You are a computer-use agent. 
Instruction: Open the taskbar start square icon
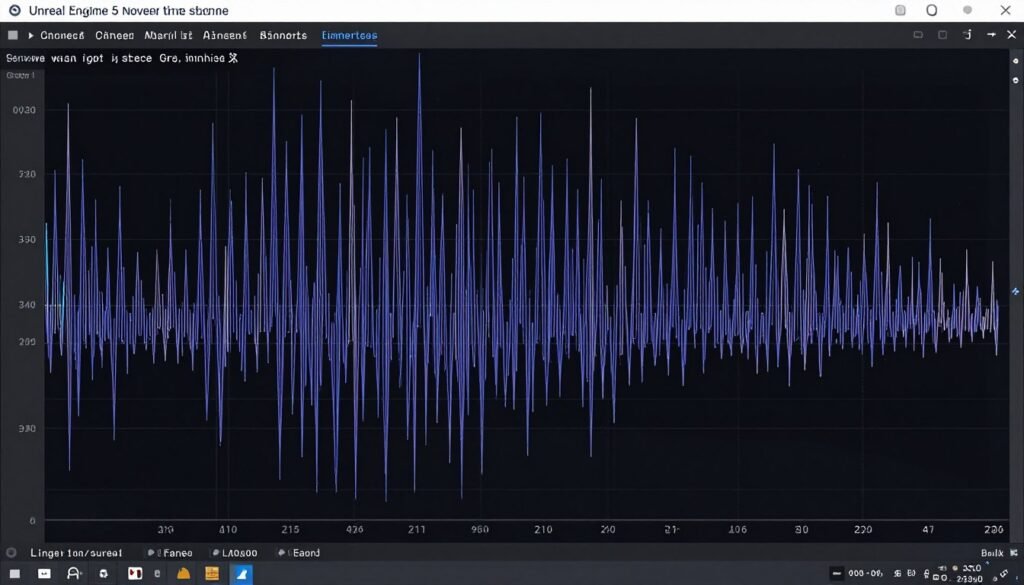pos(15,574)
